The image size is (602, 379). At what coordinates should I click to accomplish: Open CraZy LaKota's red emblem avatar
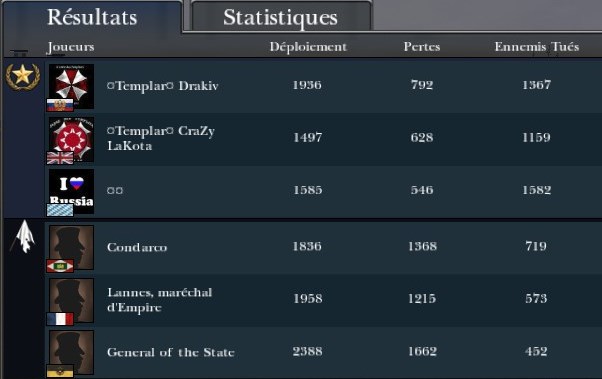pos(71,139)
